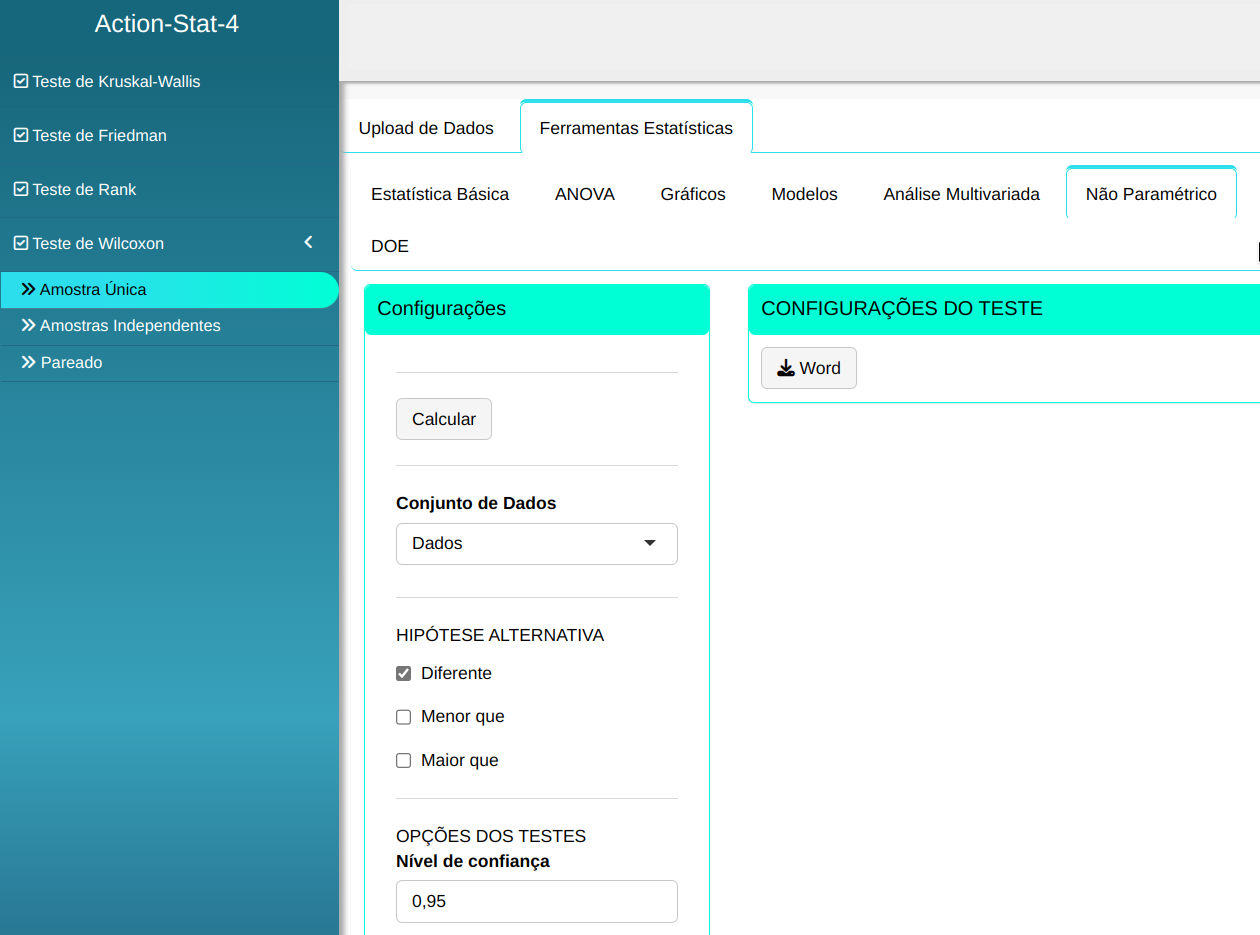Click the Amostras Independentes double-arrow icon
This screenshot has height=935, width=1260.
coord(28,326)
